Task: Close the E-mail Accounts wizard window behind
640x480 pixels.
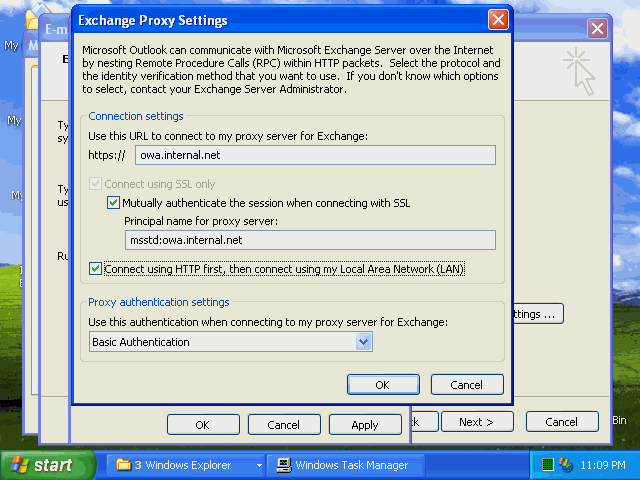Action: (x=597, y=29)
